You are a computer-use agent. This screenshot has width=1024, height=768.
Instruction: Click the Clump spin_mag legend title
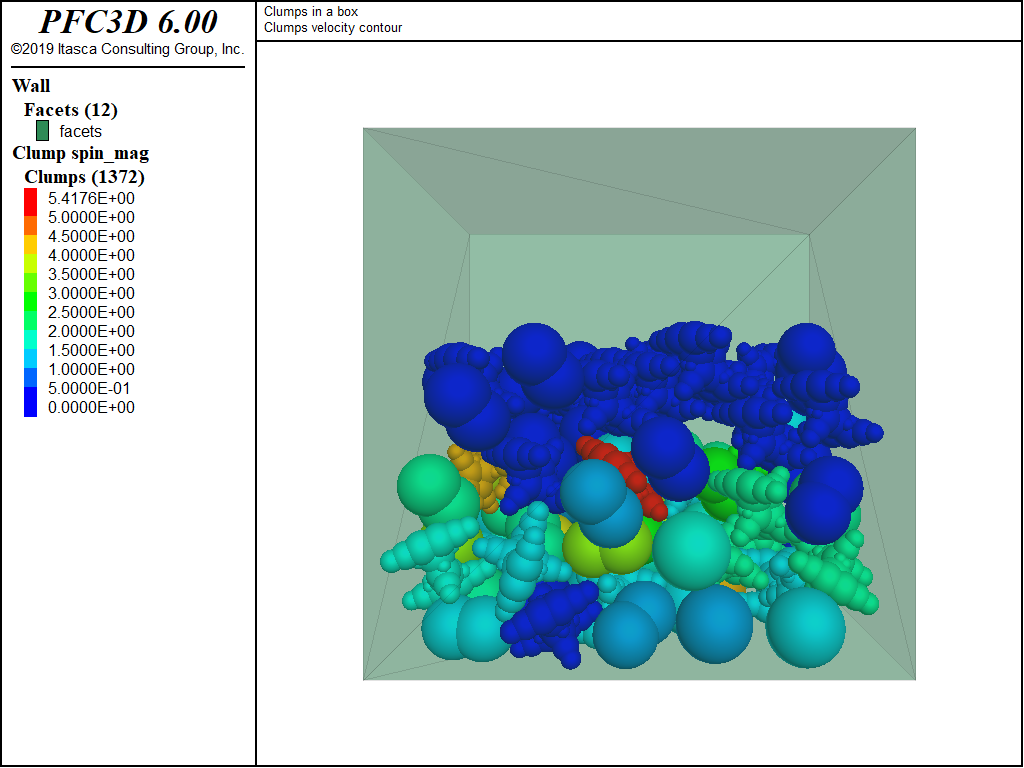80,153
